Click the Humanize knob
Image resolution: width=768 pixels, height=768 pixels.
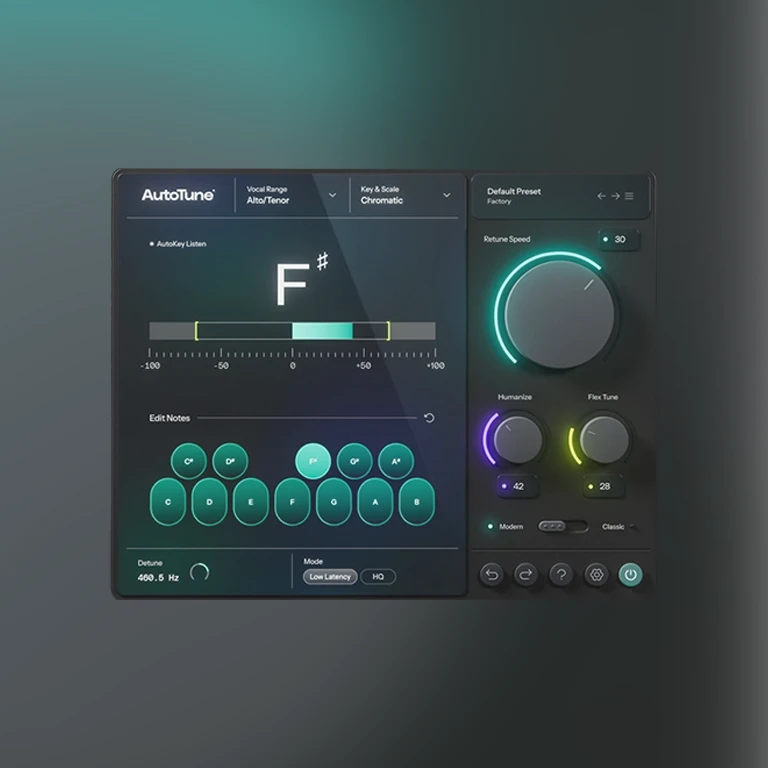(517, 439)
